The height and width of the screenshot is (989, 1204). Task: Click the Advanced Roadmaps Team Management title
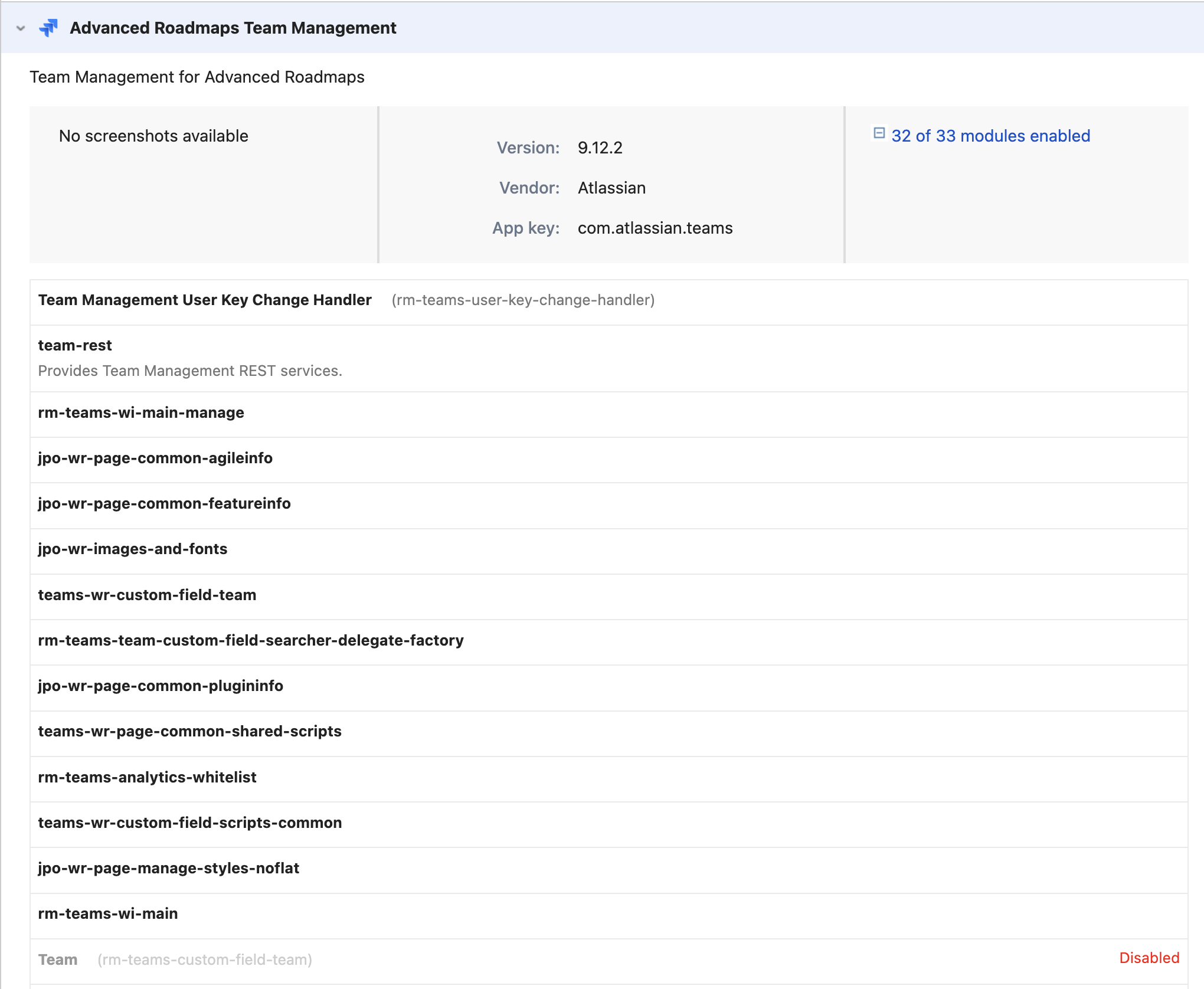pyautogui.click(x=233, y=28)
